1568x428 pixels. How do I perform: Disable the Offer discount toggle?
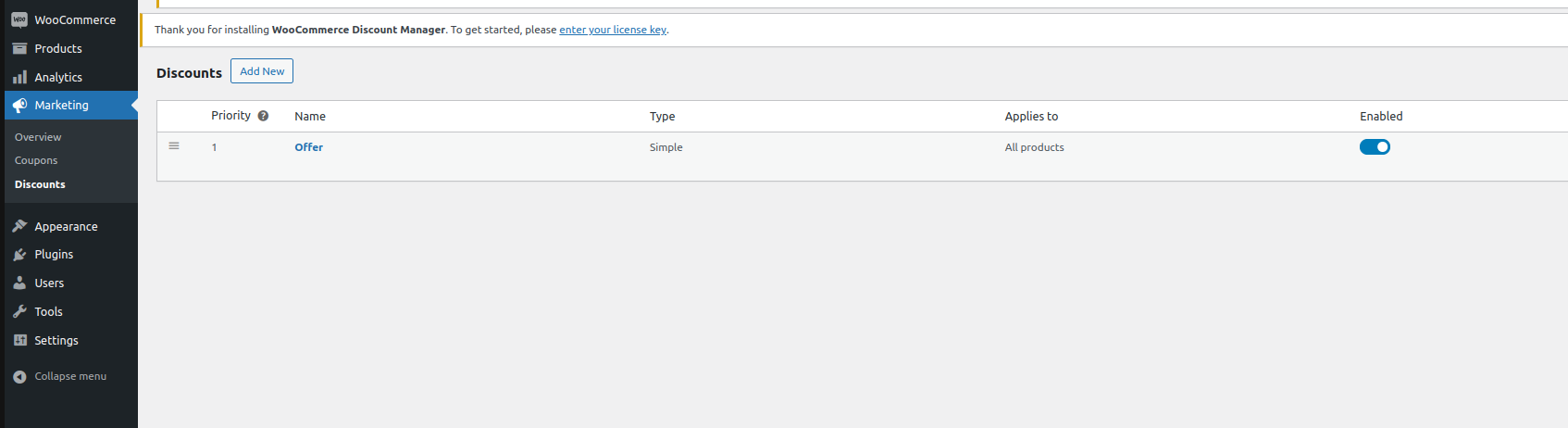click(1375, 147)
